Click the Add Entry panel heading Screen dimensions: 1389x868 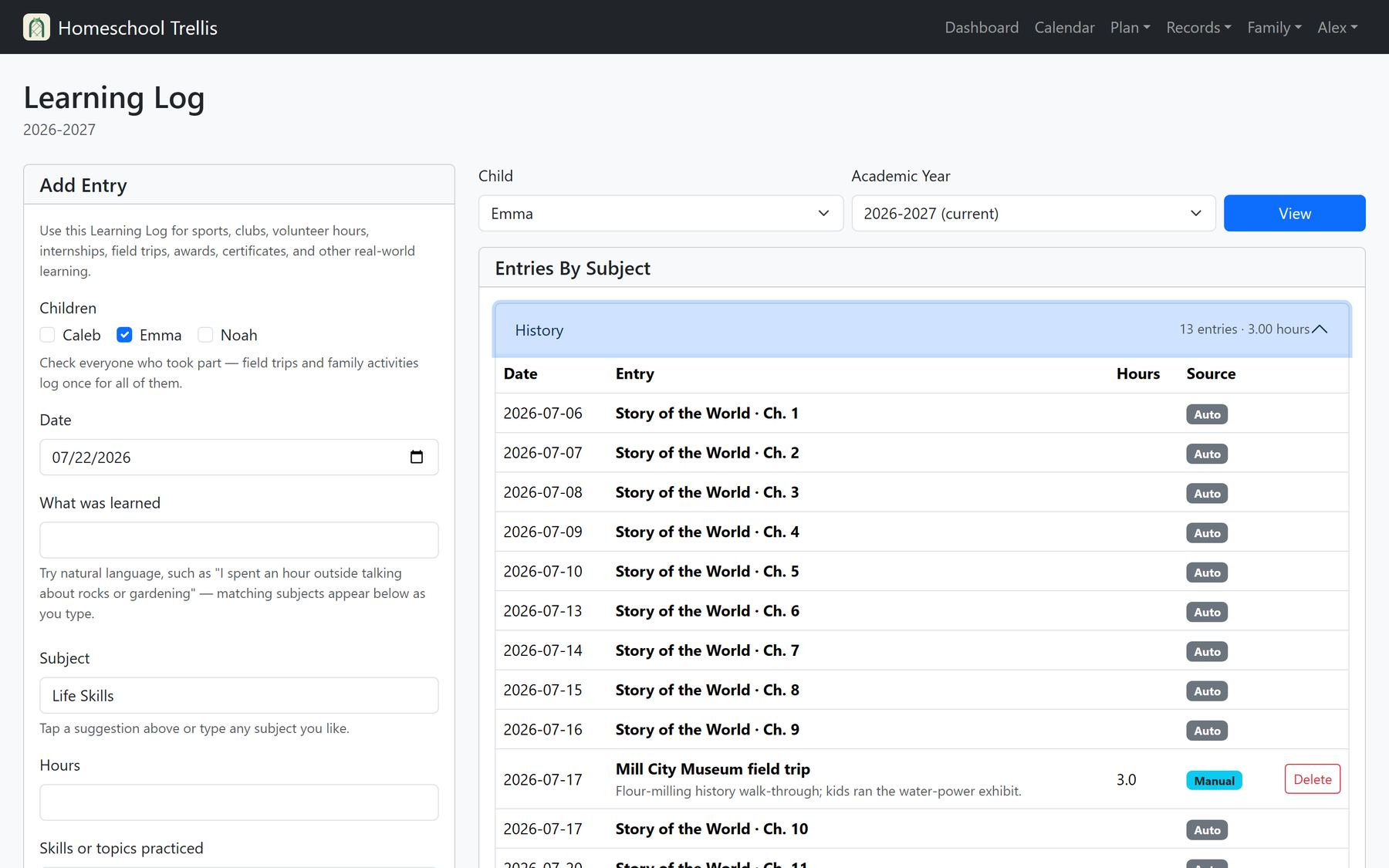click(x=83, y=185)
